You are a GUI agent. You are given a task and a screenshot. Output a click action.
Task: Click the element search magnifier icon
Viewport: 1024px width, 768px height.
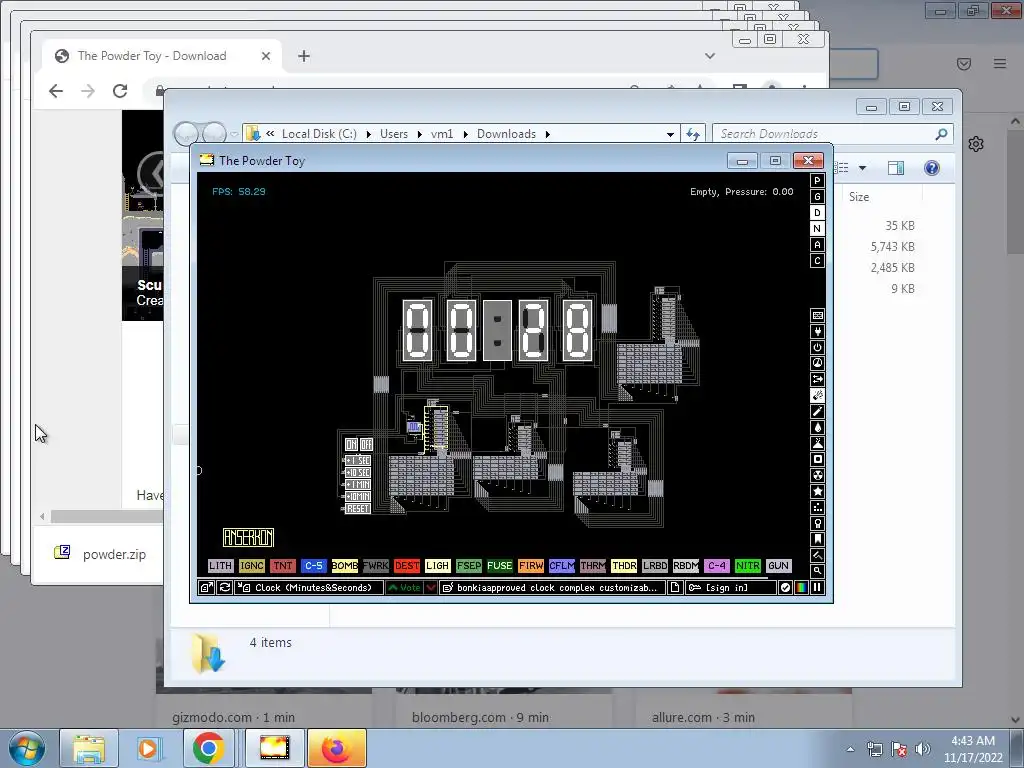tap(817, 571)
